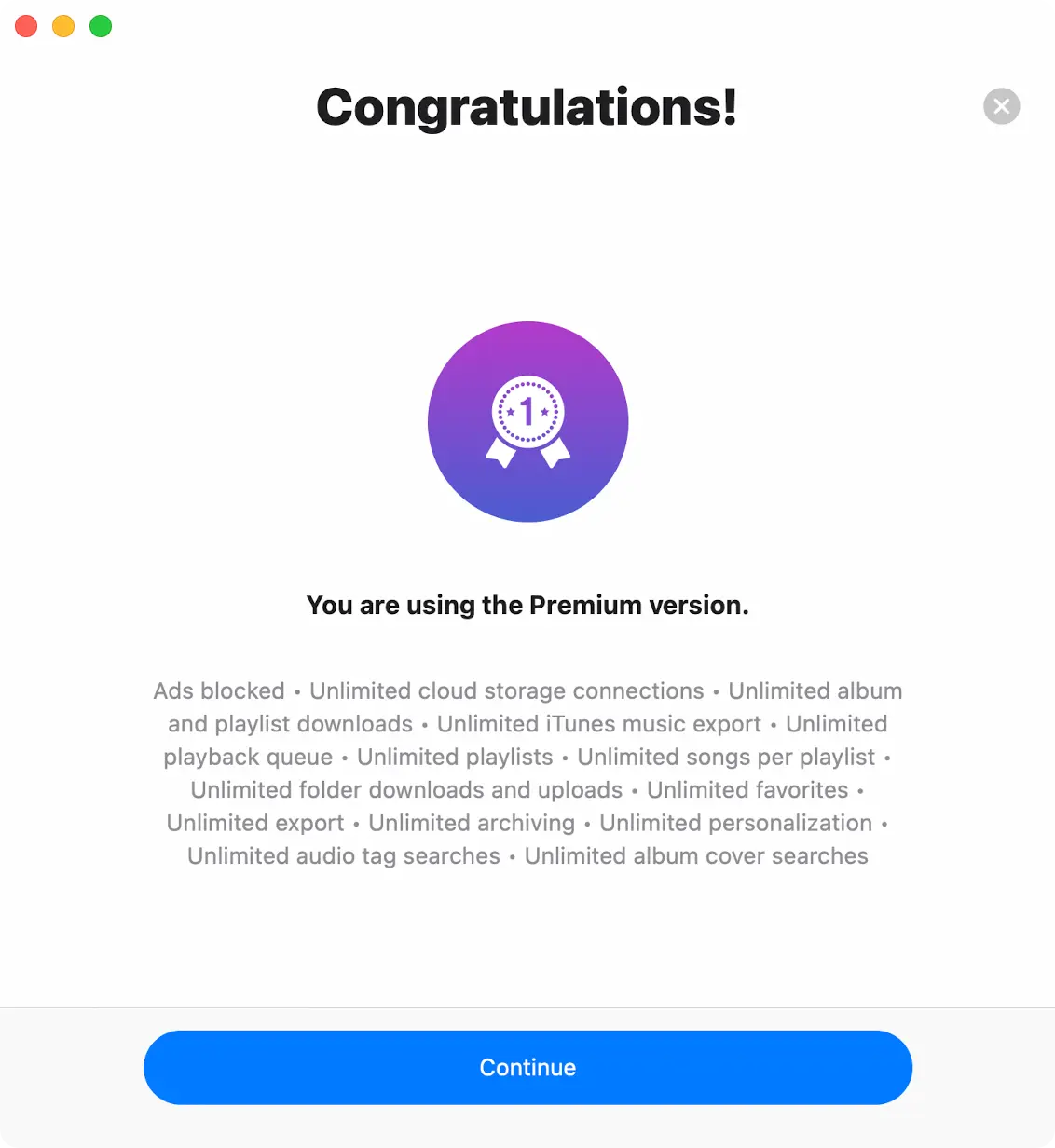The width and height of the screenshot is (1055, 1148).
Task: Click the Ads blocked feature text
Action: click(x=218, y=690)
